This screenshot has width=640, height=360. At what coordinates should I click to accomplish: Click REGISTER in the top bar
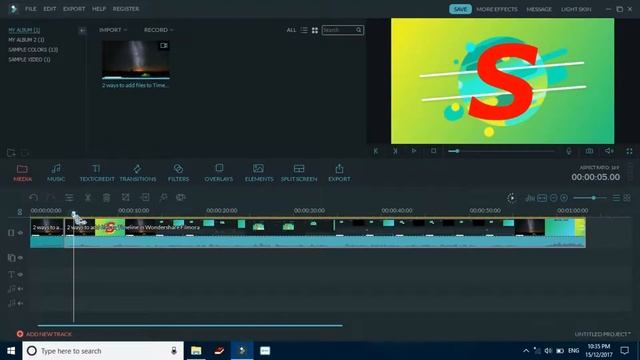(x=126, y=9)
